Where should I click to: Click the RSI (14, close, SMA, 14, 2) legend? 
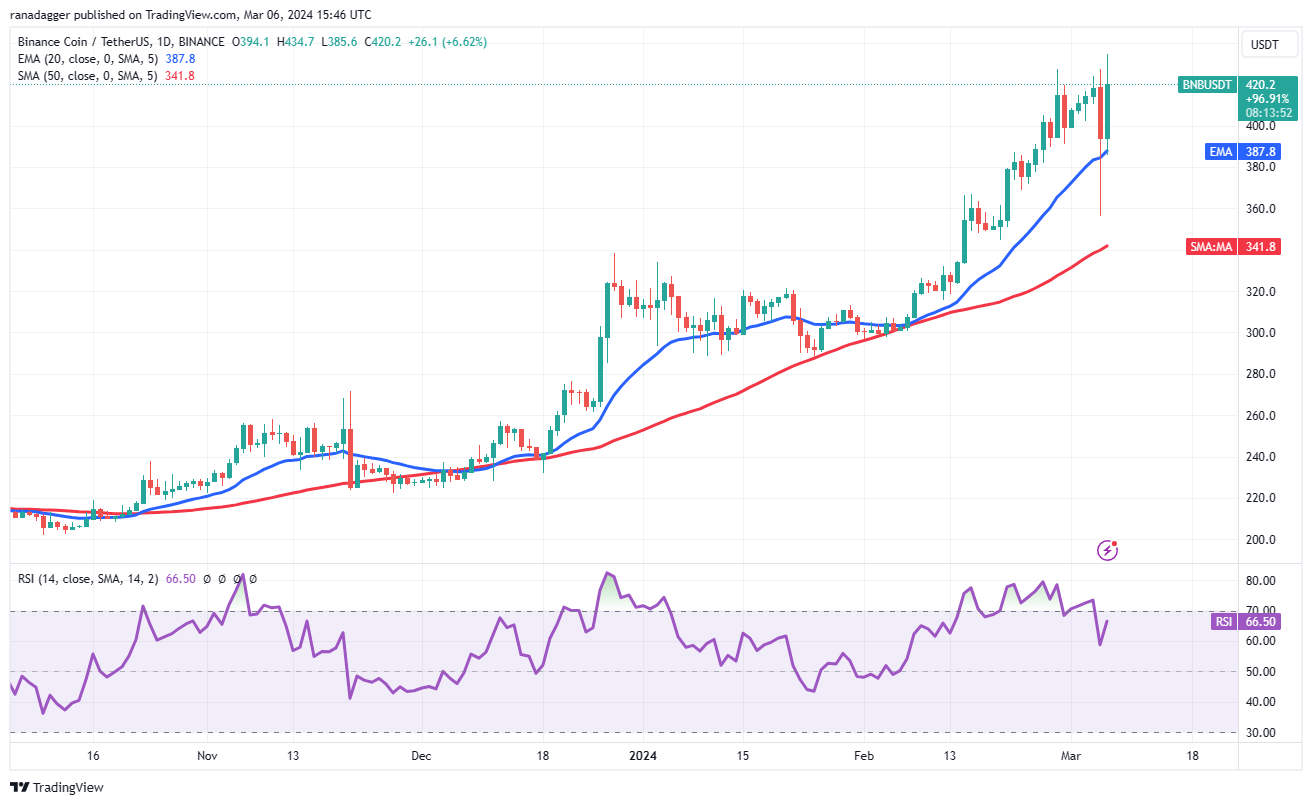click(x=86, y=579)
